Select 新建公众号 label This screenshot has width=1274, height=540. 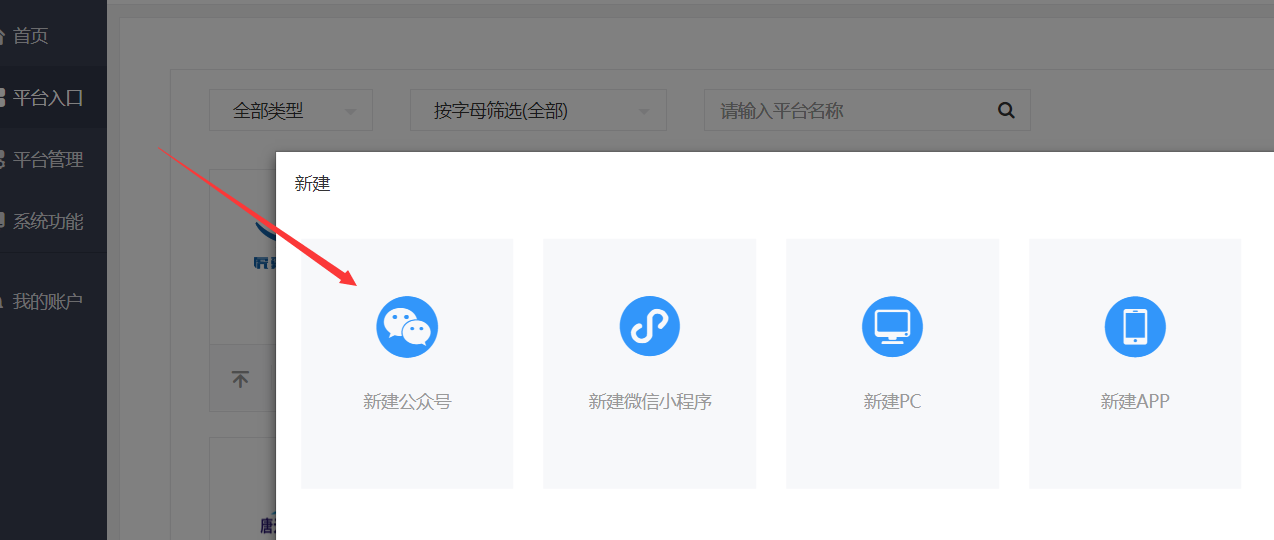(407, 402)
